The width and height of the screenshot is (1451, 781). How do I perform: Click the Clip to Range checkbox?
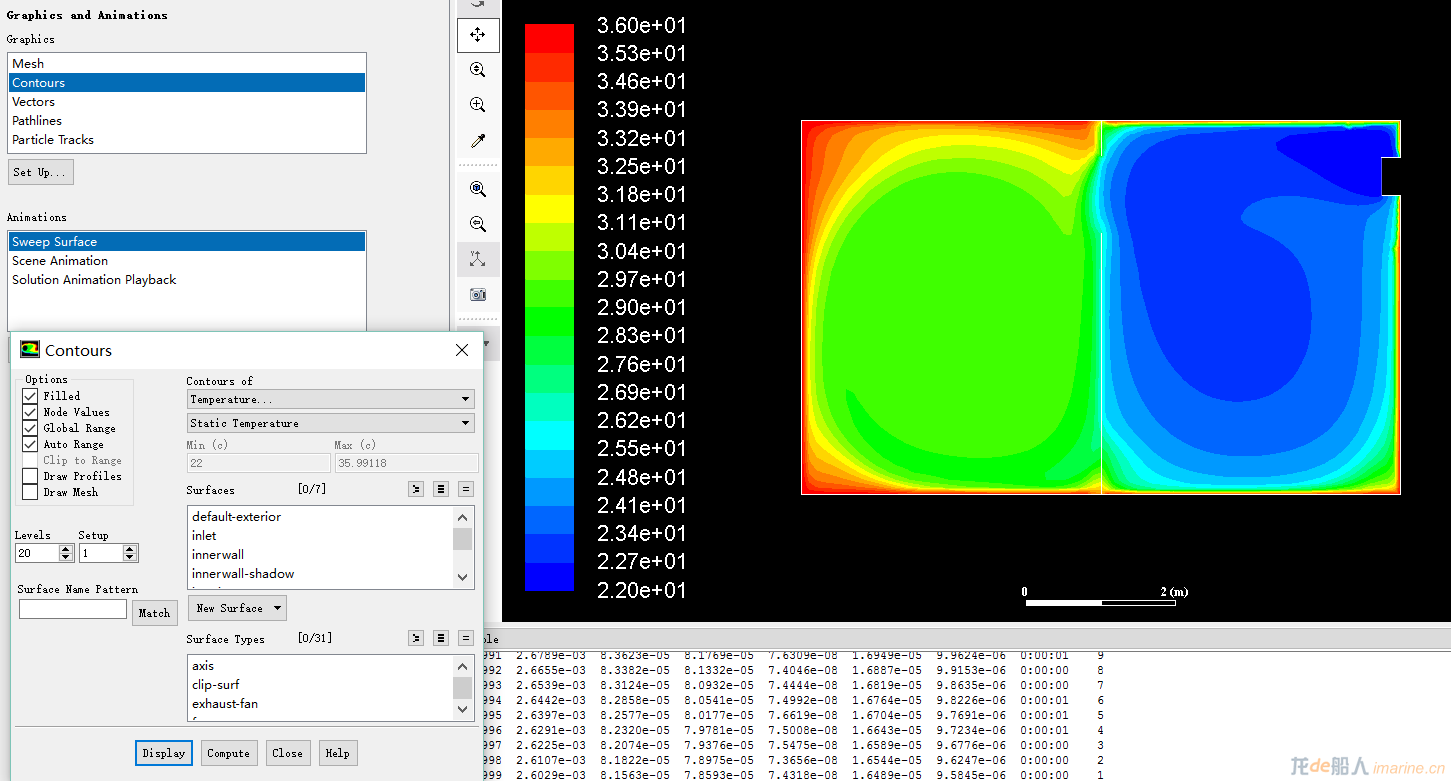[x=30, y=460]
